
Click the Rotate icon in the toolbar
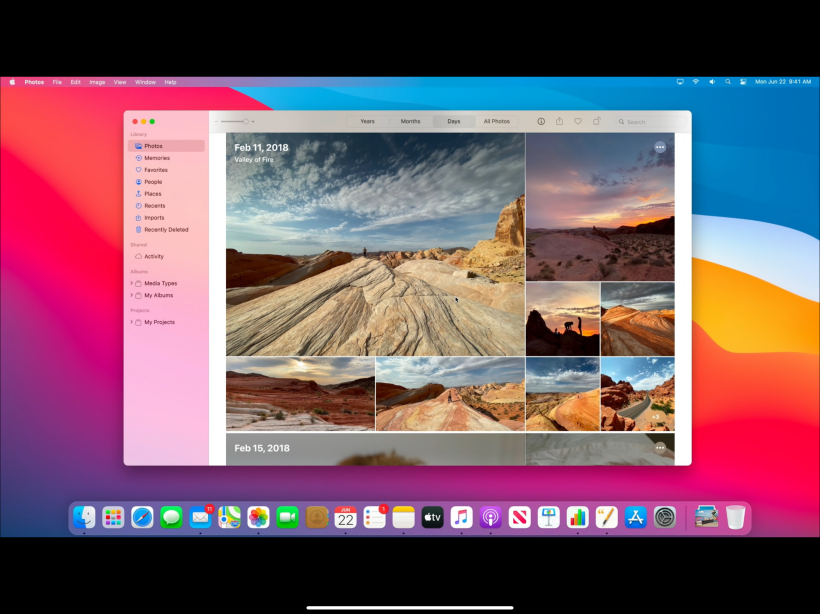tap(596, 121)
